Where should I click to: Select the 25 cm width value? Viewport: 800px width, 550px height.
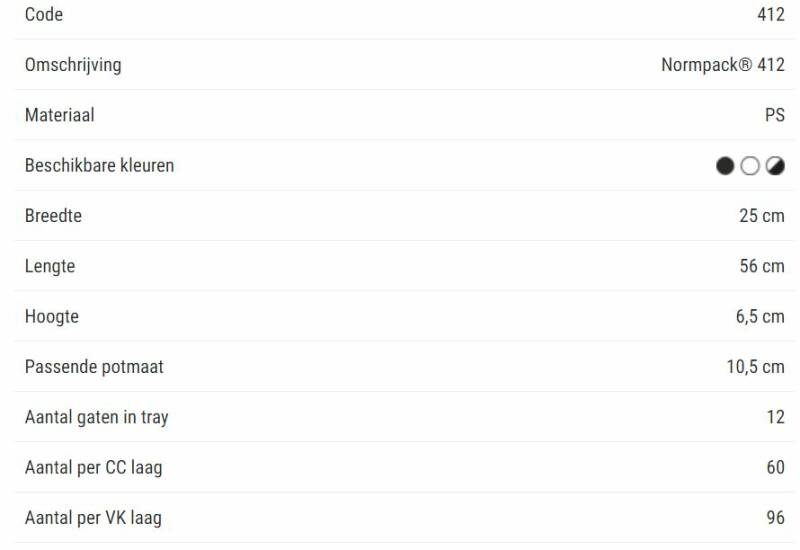coord(761,216)
